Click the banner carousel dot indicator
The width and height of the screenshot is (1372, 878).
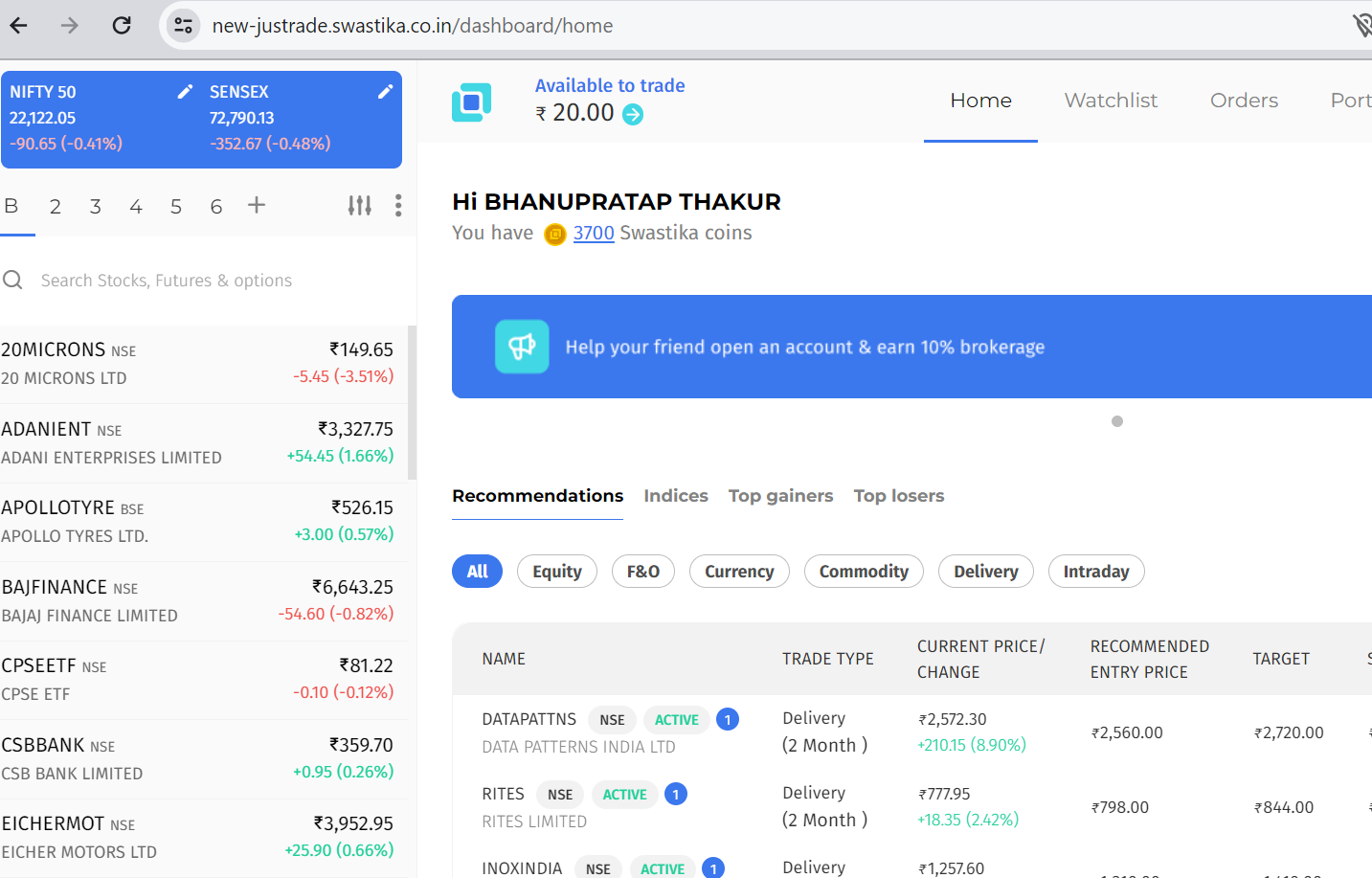coord(1117,421)
